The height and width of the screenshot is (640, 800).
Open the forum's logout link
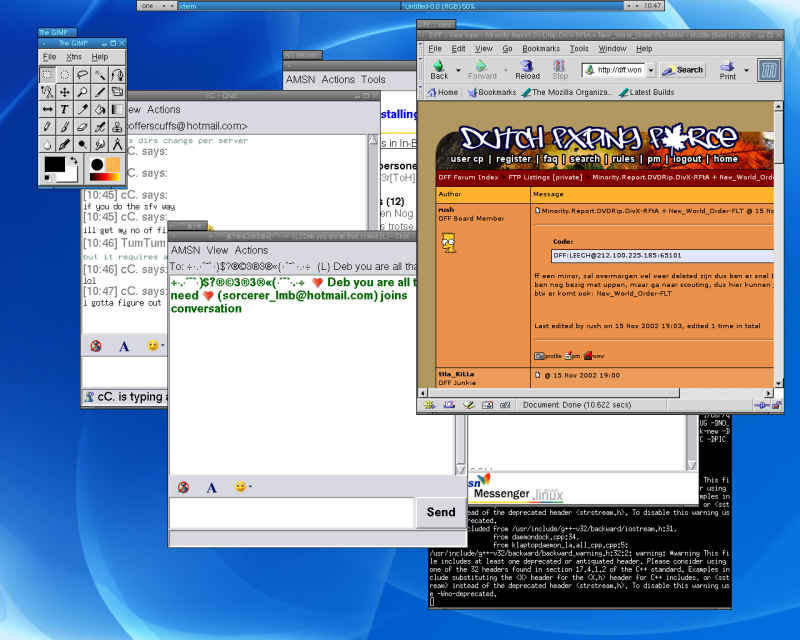687,159
